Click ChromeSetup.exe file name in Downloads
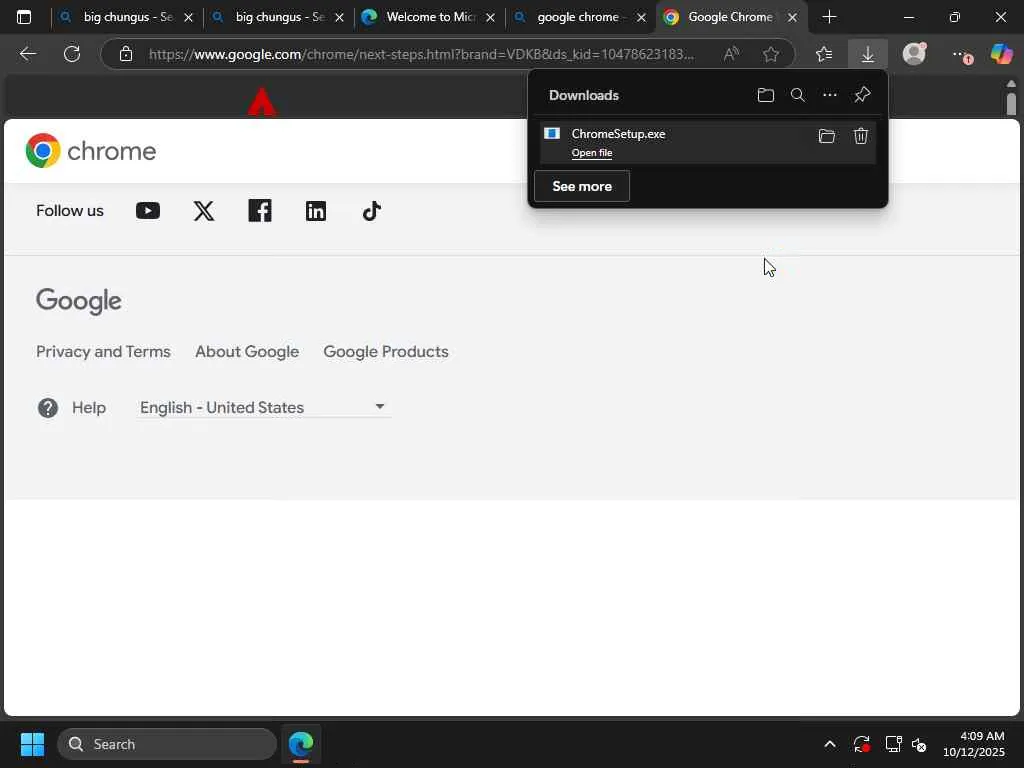Image resolution: width=1024 pixels, height=768 pixels. pos(618,134)
